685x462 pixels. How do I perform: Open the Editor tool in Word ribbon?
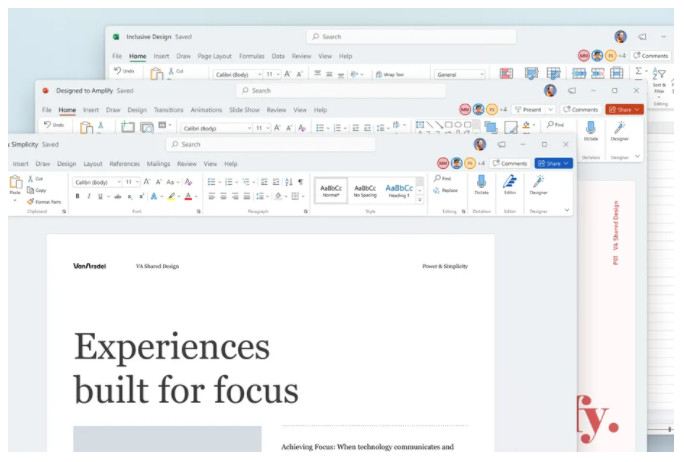tap(510, 183)
